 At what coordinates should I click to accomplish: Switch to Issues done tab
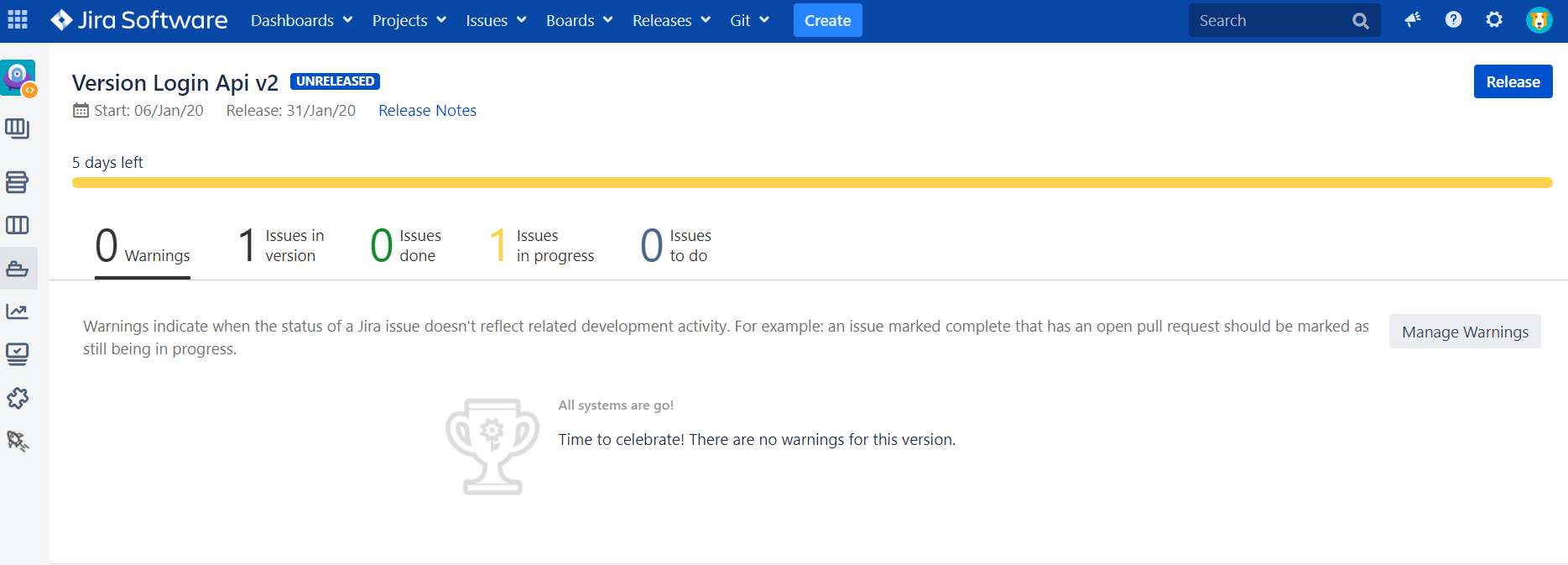(406, 245)
